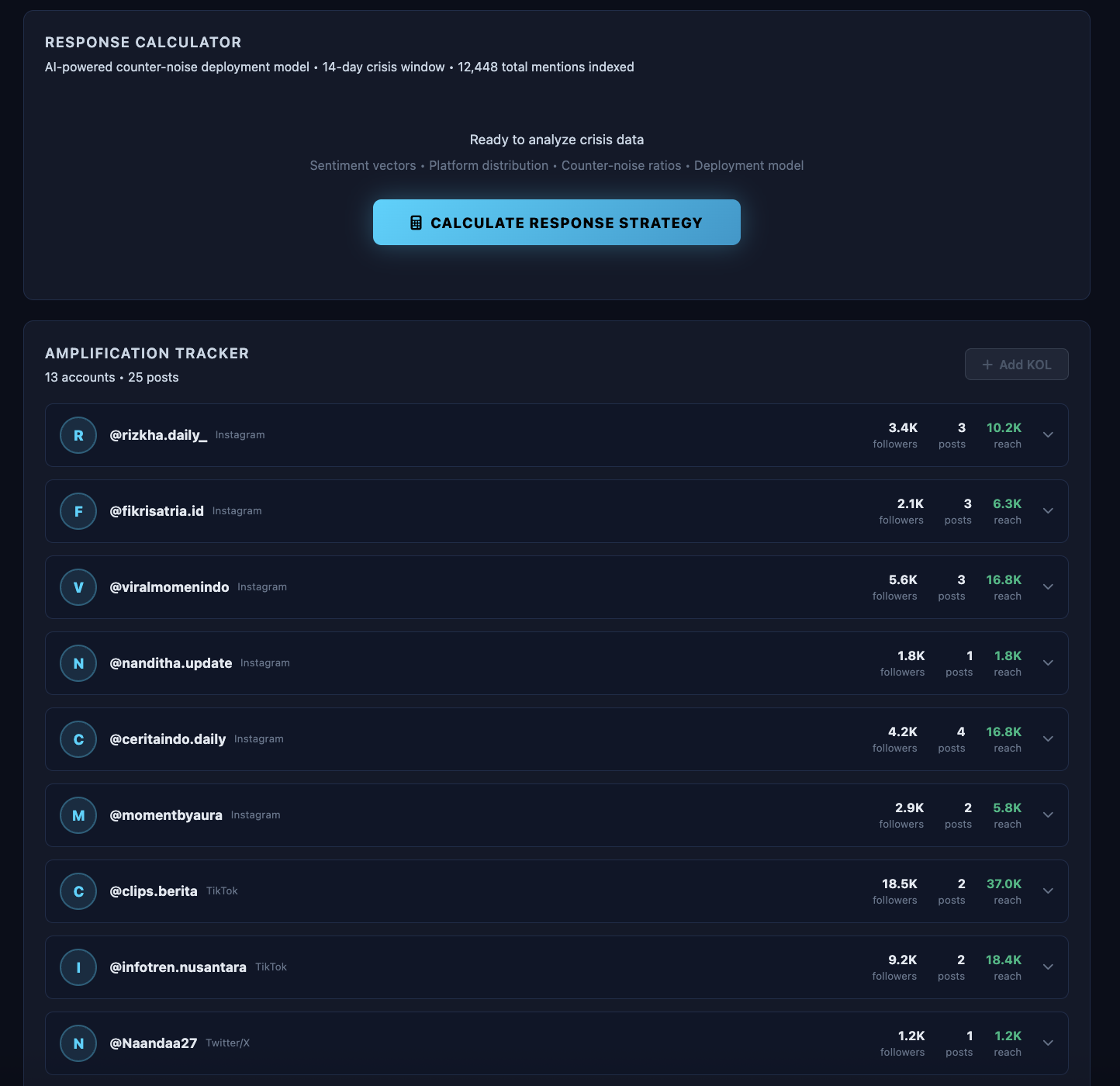Select the @clips.berita account name

tap(154, 891)
